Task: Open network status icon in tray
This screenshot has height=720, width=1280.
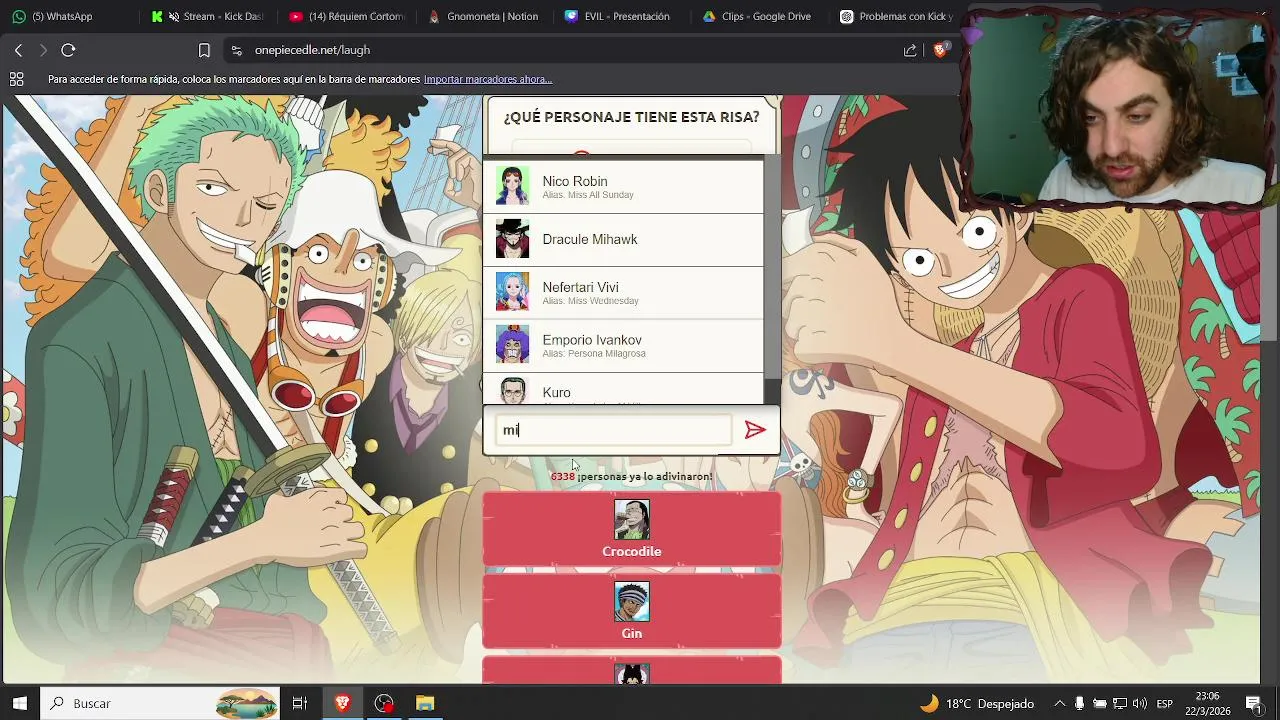Action: click(x=1120, y=703)
